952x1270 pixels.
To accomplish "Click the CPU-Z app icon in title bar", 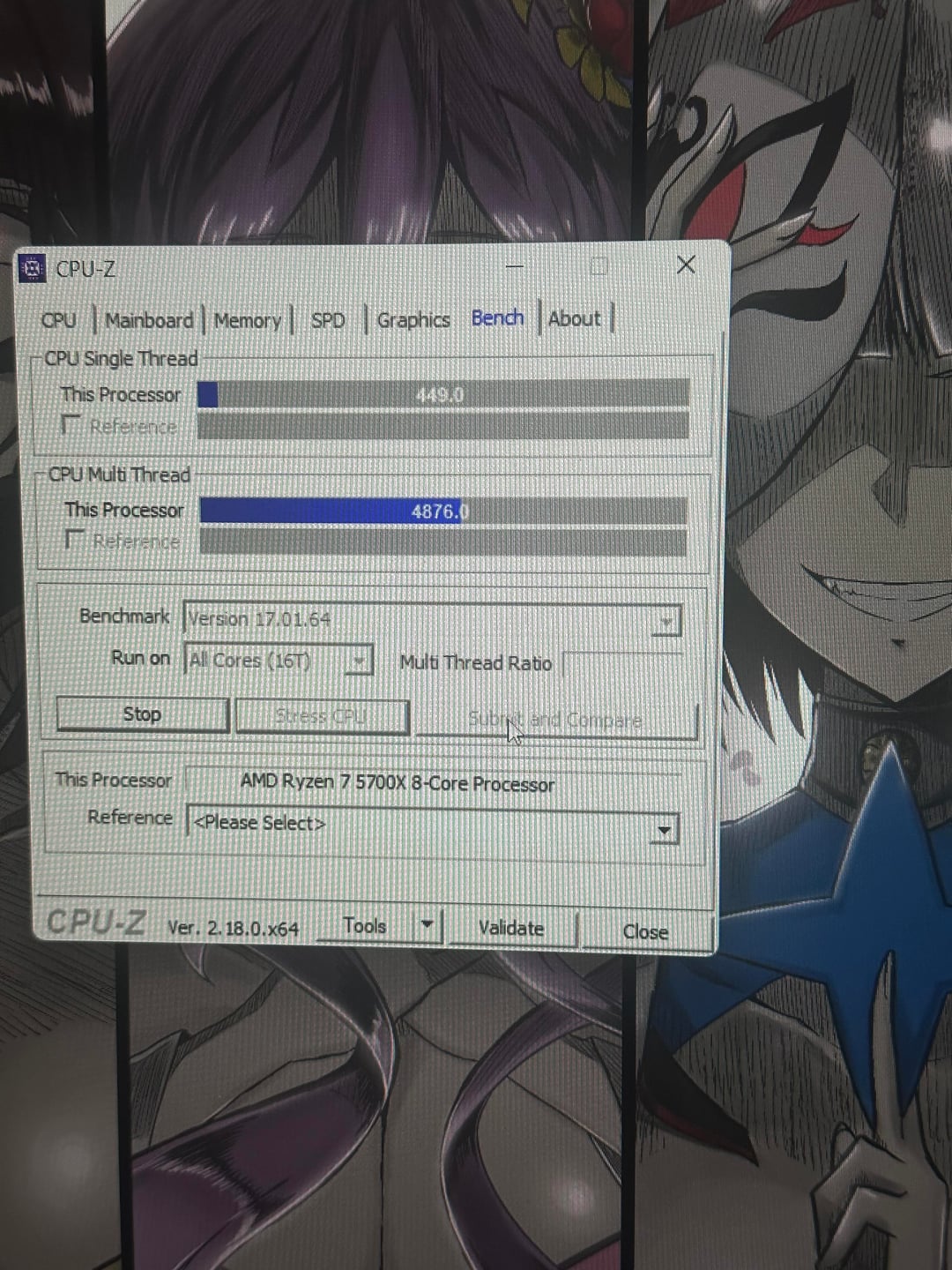I will pos(33,269).
